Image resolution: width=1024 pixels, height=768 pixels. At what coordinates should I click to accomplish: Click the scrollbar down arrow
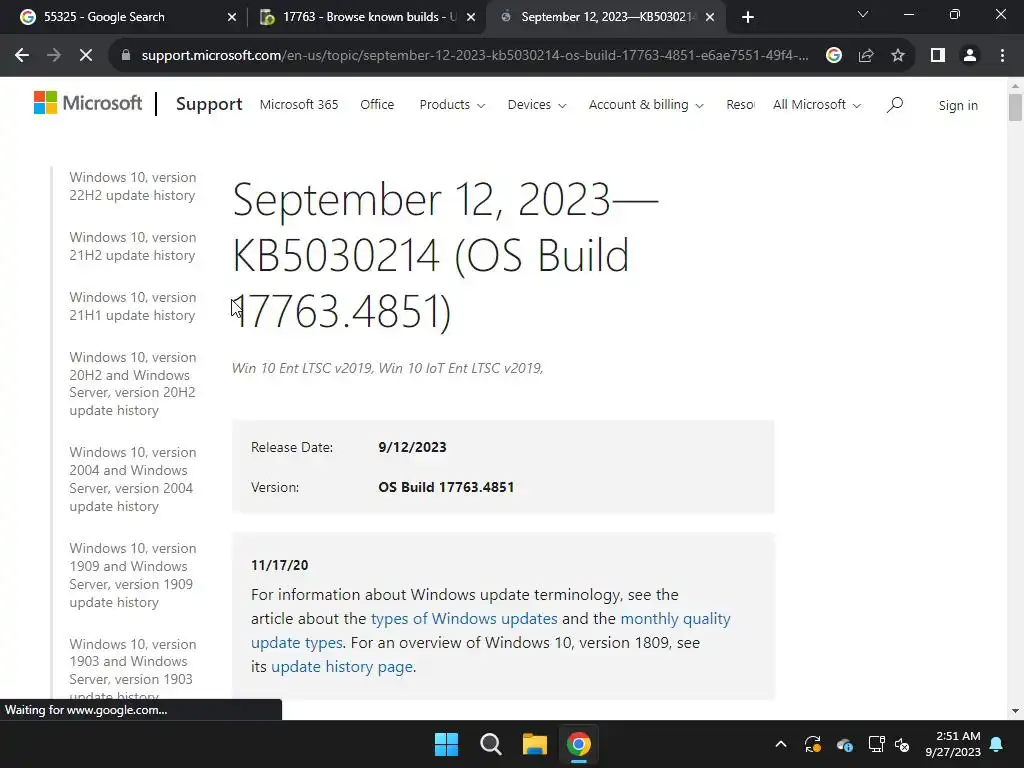click(1014, 711)
